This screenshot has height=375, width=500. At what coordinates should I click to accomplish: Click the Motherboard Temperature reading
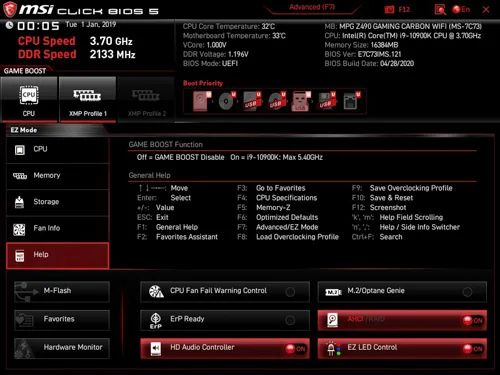[234, 36]
